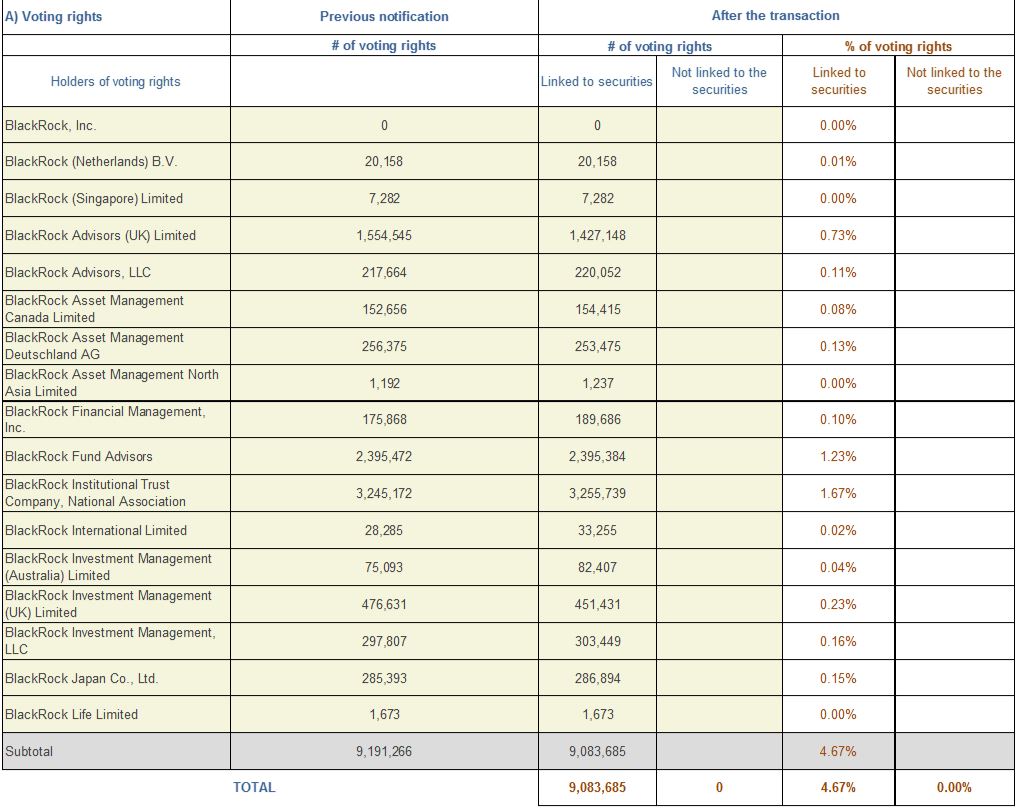Select the 0.73% percentage cell

(838, 236)
